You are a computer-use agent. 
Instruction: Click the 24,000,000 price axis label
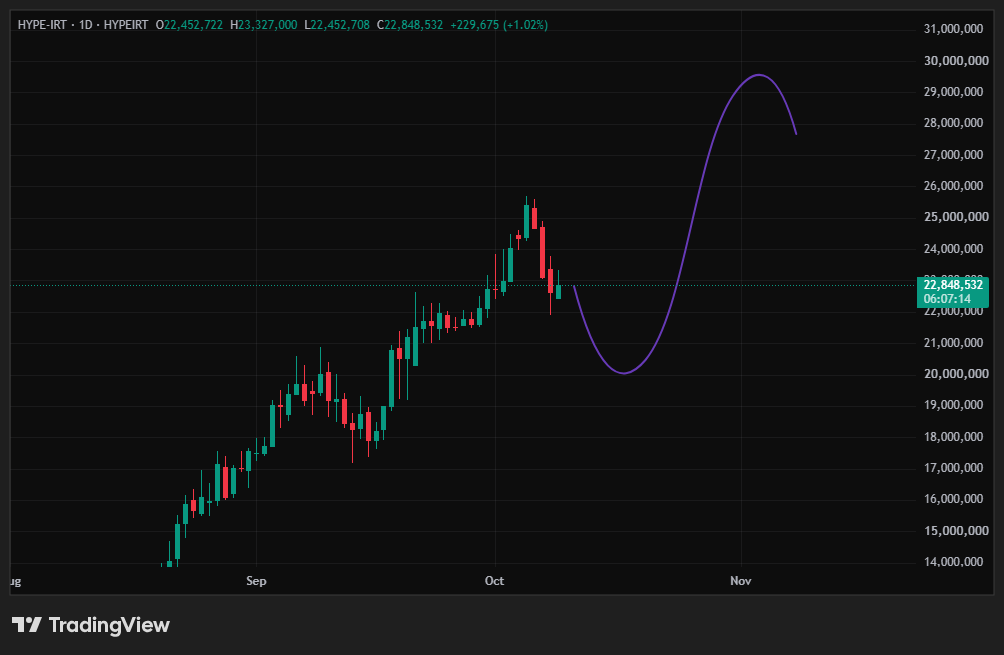click(x=953, y=248)
